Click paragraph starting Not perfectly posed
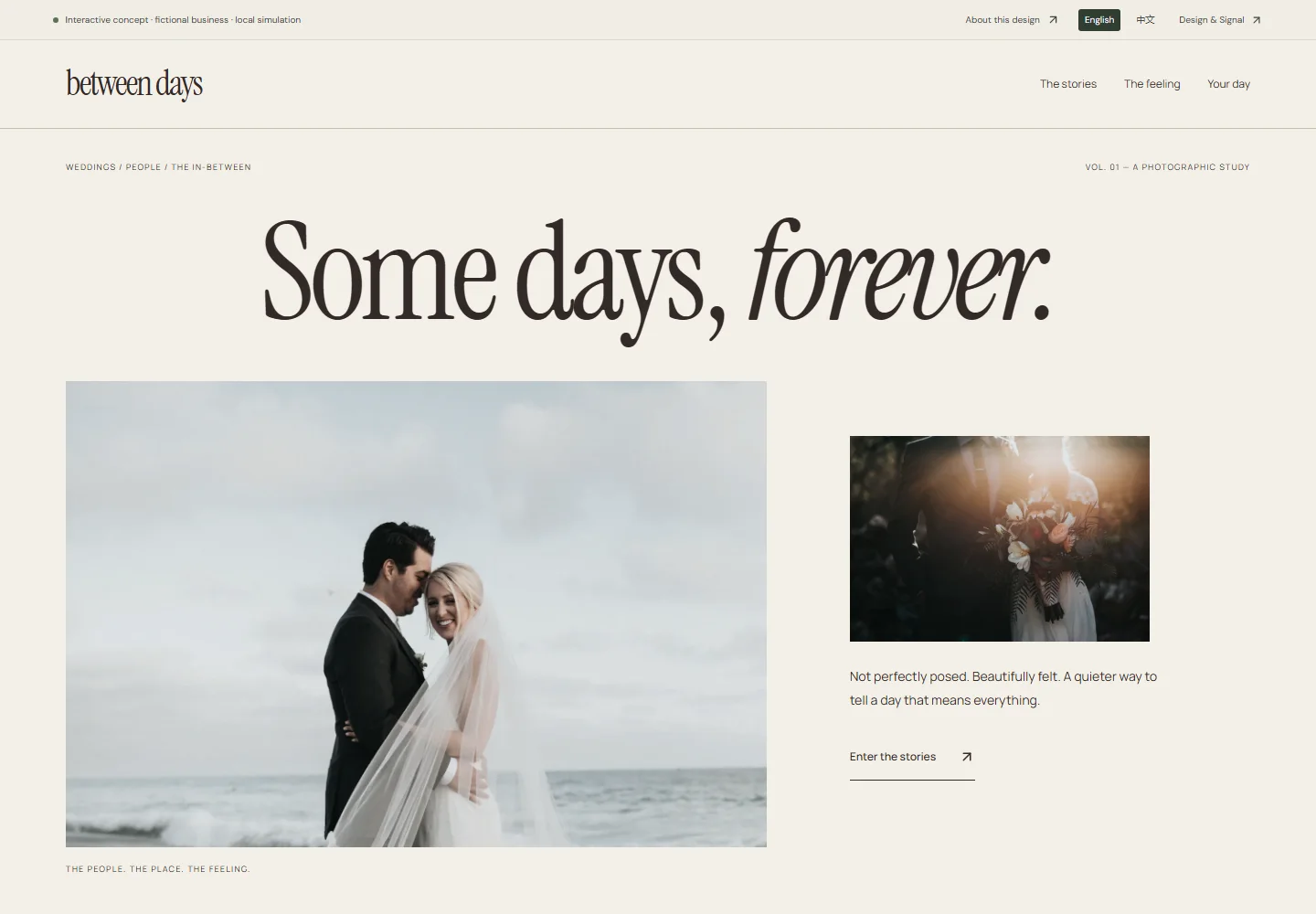1316x914 pixels. point(1003,688)
